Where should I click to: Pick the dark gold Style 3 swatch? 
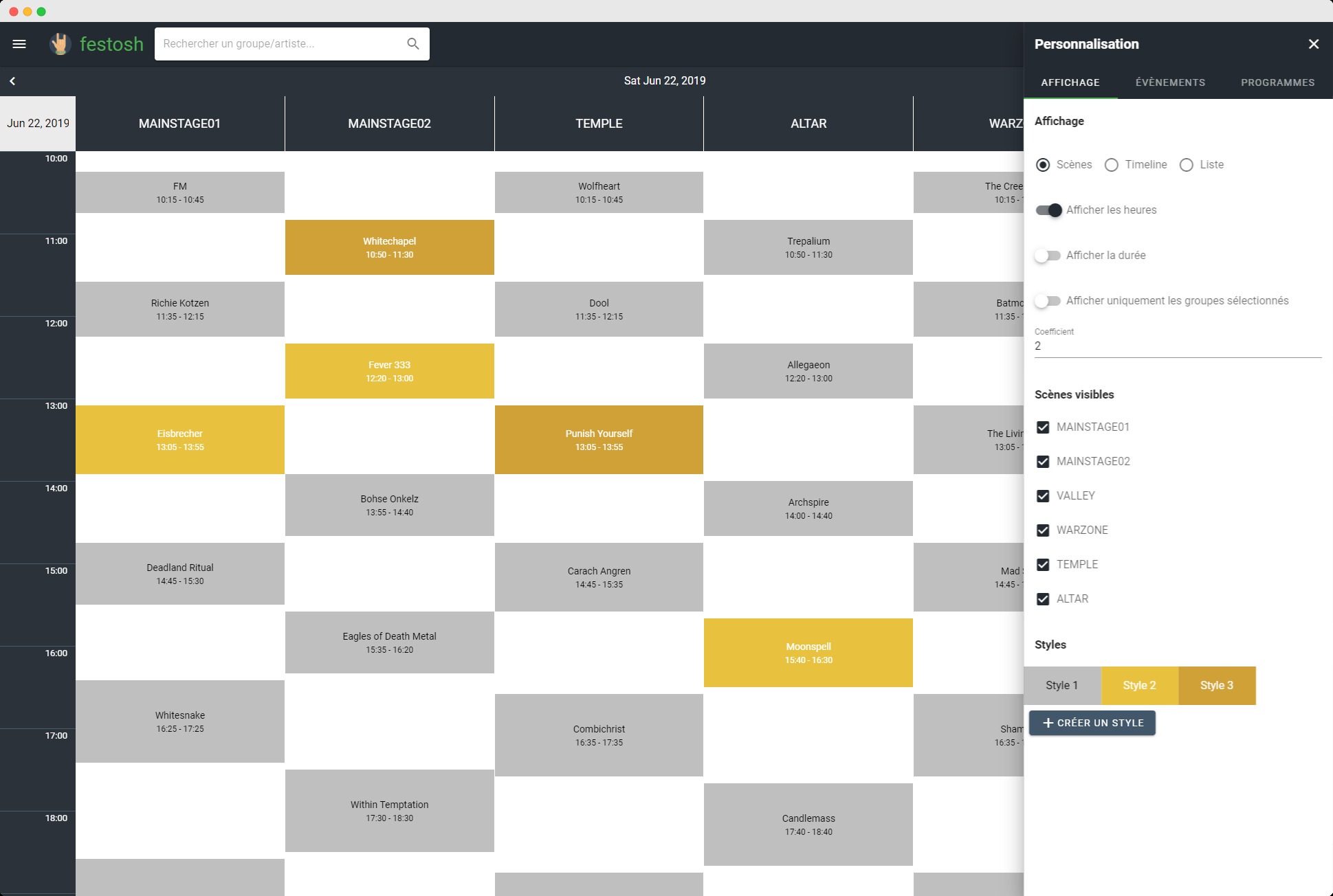pos(1216,686)
